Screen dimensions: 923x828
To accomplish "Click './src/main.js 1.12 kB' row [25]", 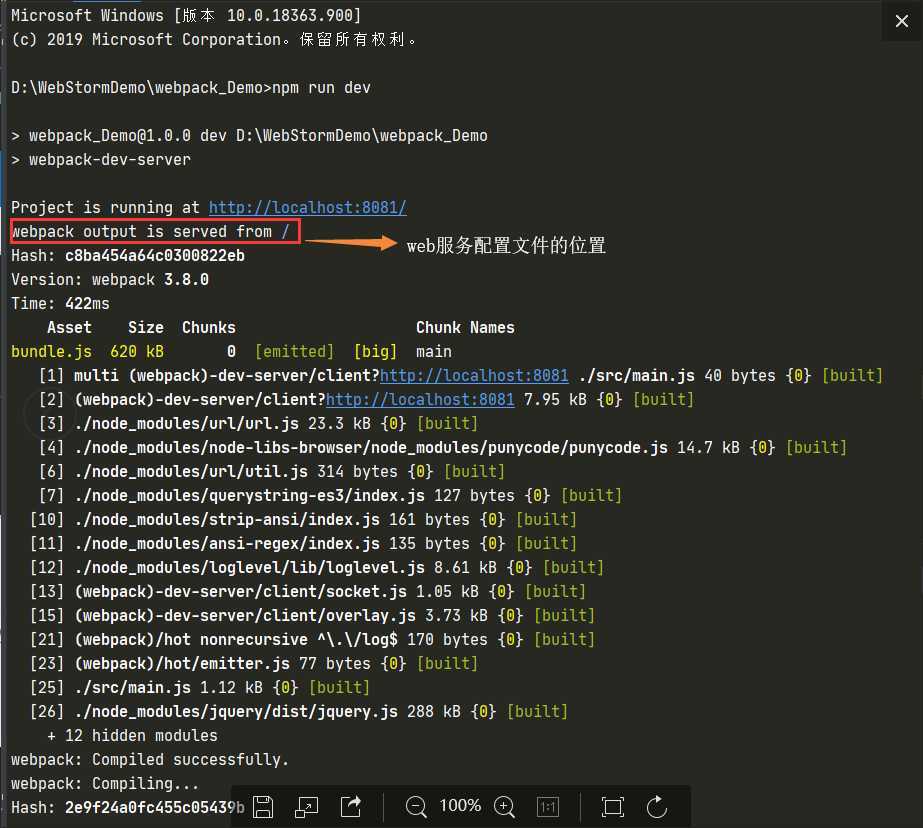I will point(200,687).
